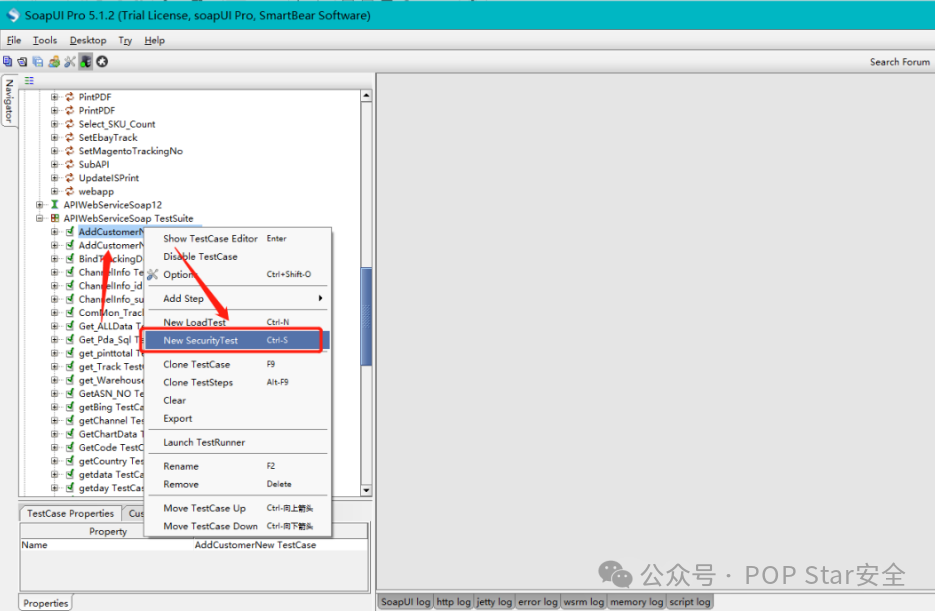Open the community forum people icon
This screenshot has height=612, width=935.
54,61
